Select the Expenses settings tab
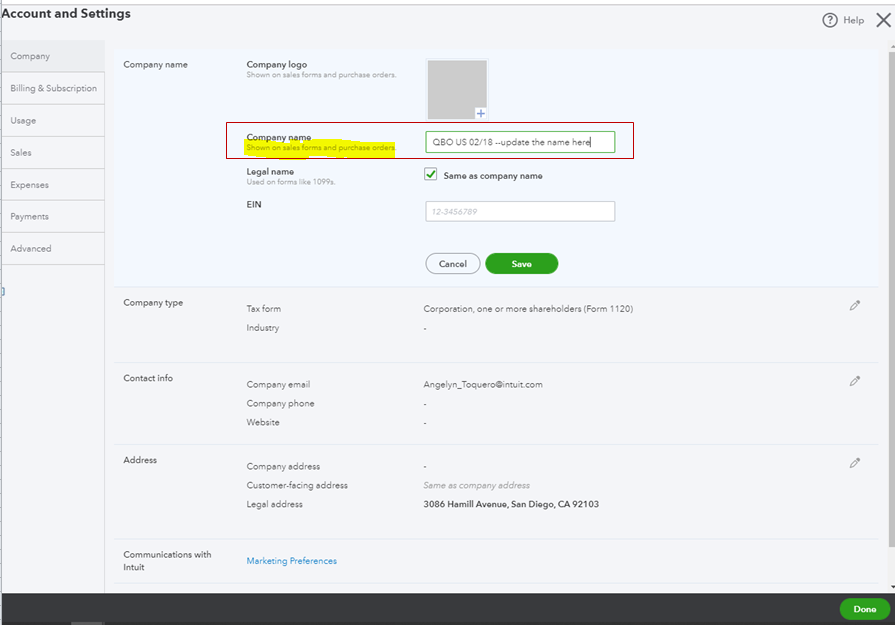 (53, 184)
